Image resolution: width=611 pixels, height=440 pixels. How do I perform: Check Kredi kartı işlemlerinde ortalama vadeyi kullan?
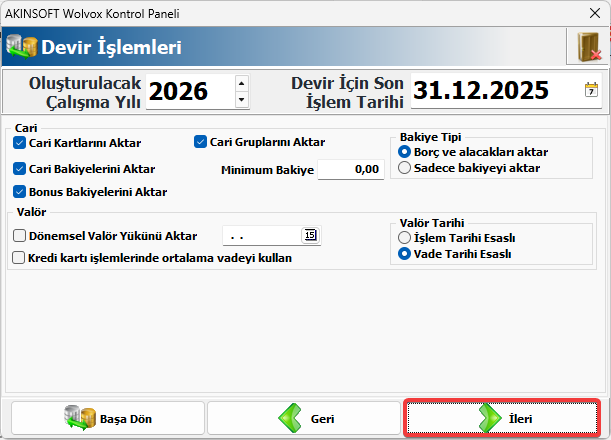tap(20, 258)
